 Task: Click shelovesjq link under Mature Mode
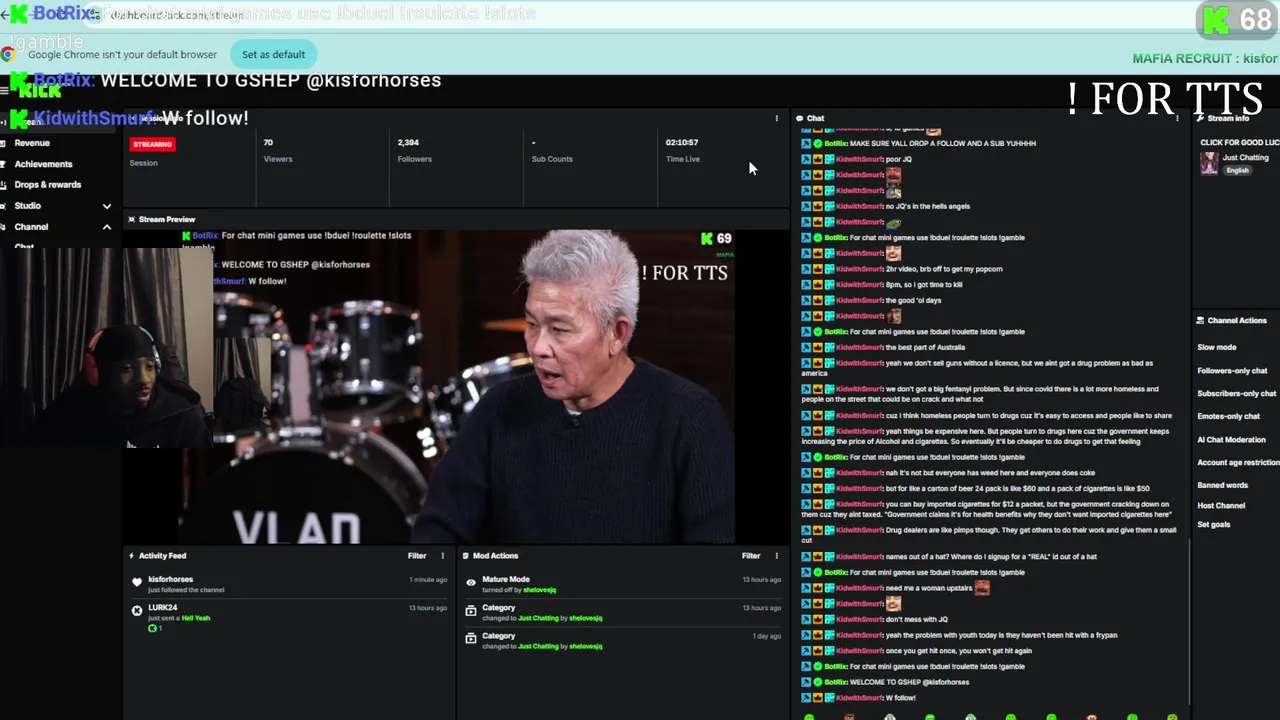click(539, 590)
